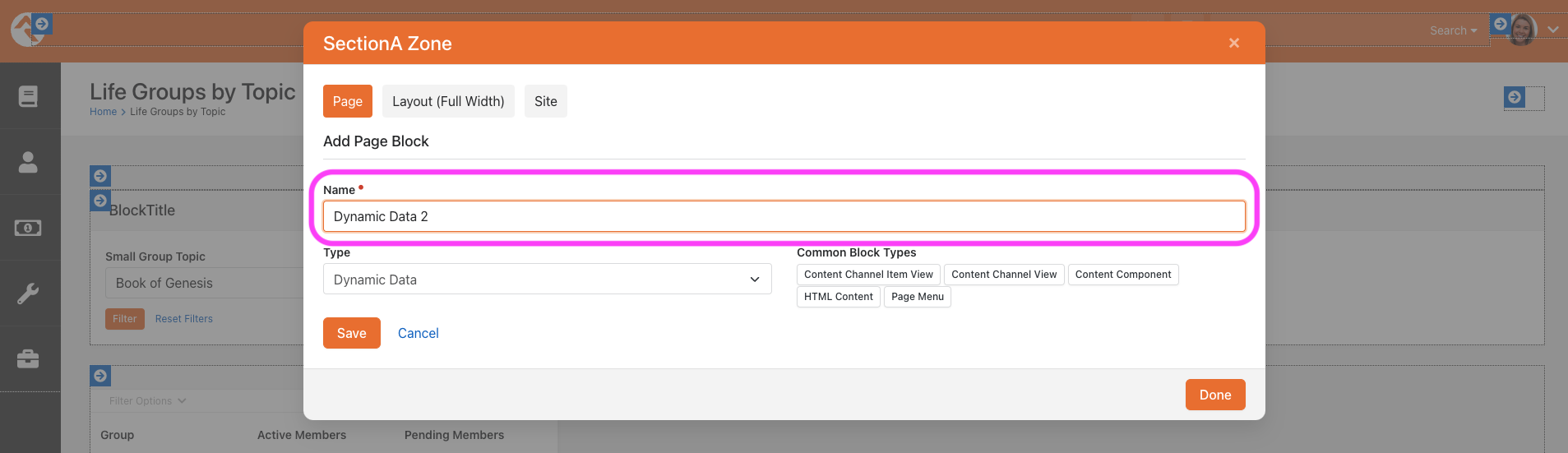The width and height of the screenshot is (1568, 453).
Task: Close the SectionA Zone dialog
Action: 1234,43
